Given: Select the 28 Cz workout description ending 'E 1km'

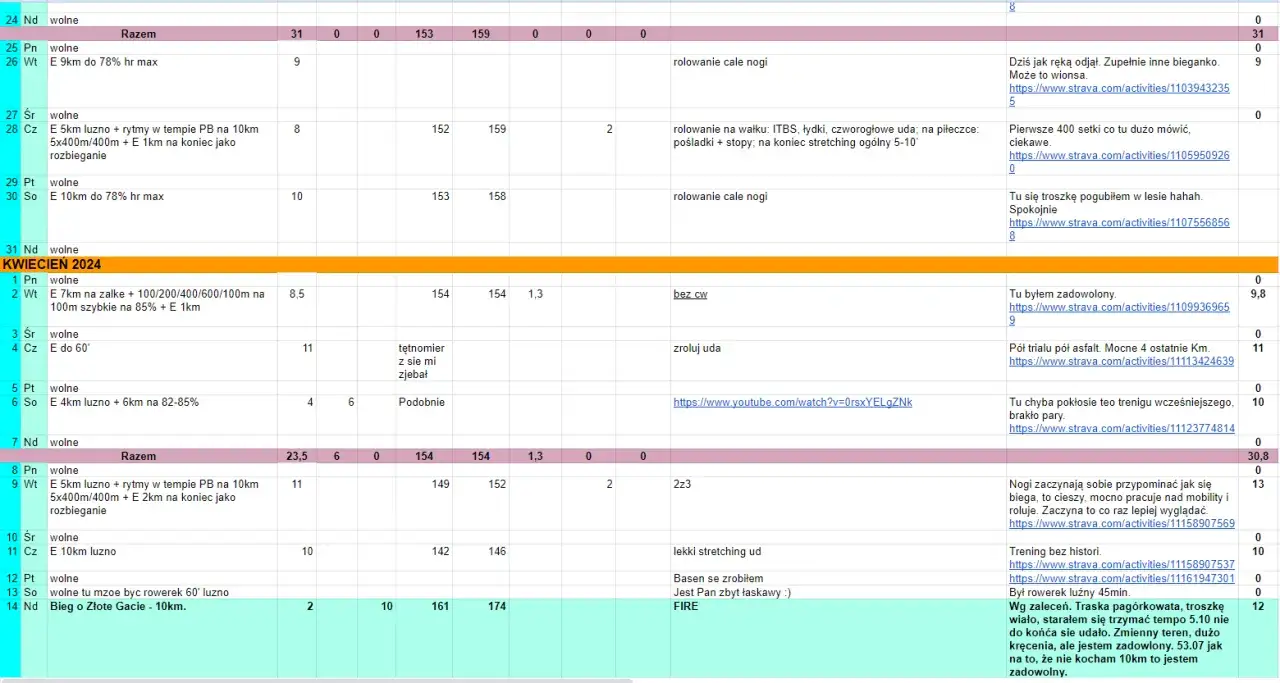Looking at the screenshot, I should point(162,149).
